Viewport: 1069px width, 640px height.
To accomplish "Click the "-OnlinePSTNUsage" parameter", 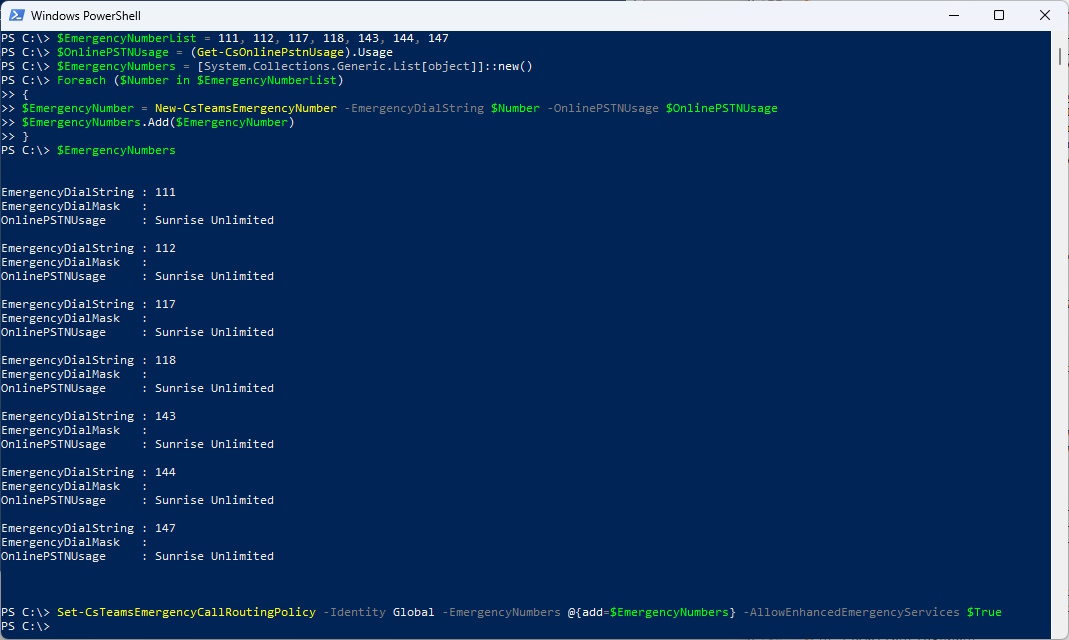I will click(x=603, y=108).
